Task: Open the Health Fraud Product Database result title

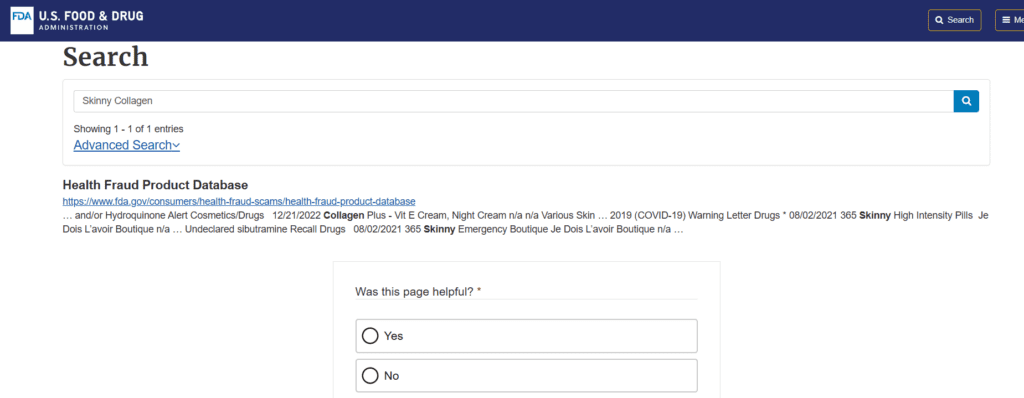Action: pos(155,185)
